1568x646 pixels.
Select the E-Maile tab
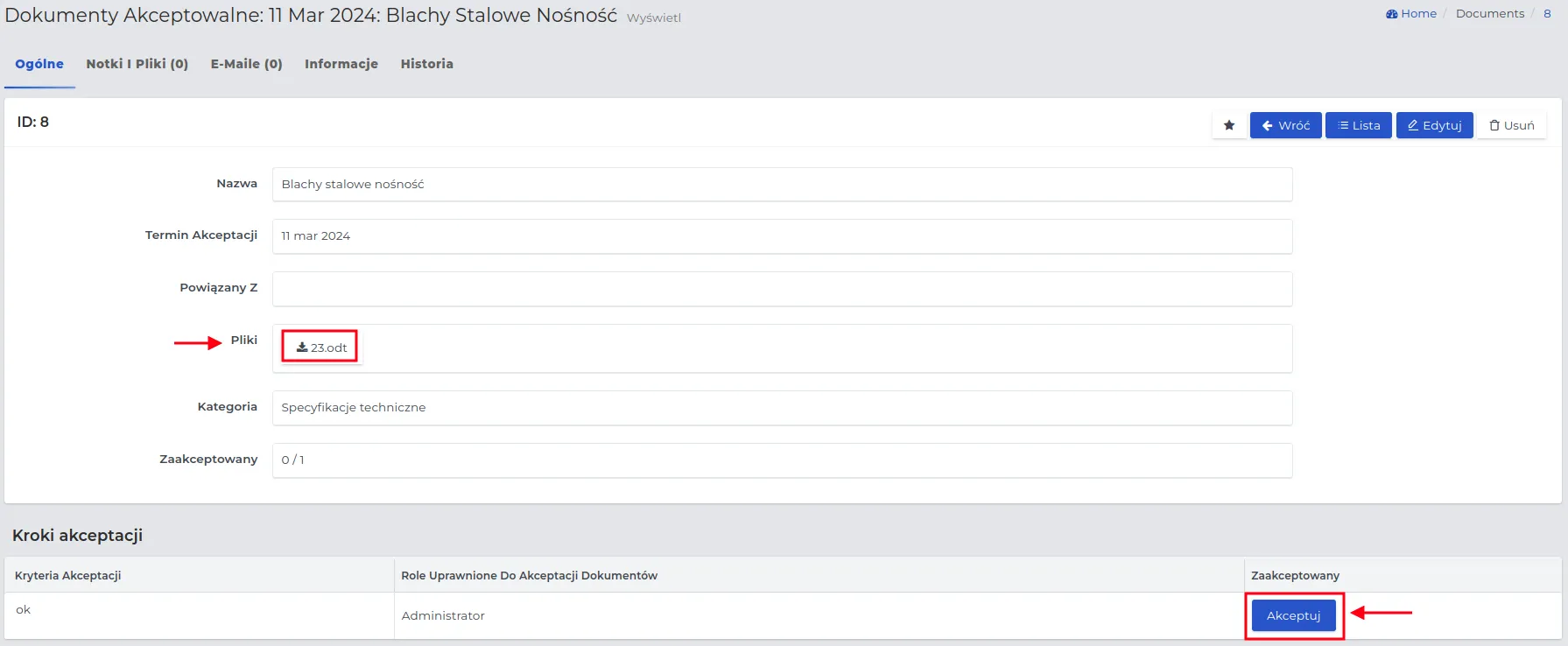click(x=246, y=64)
